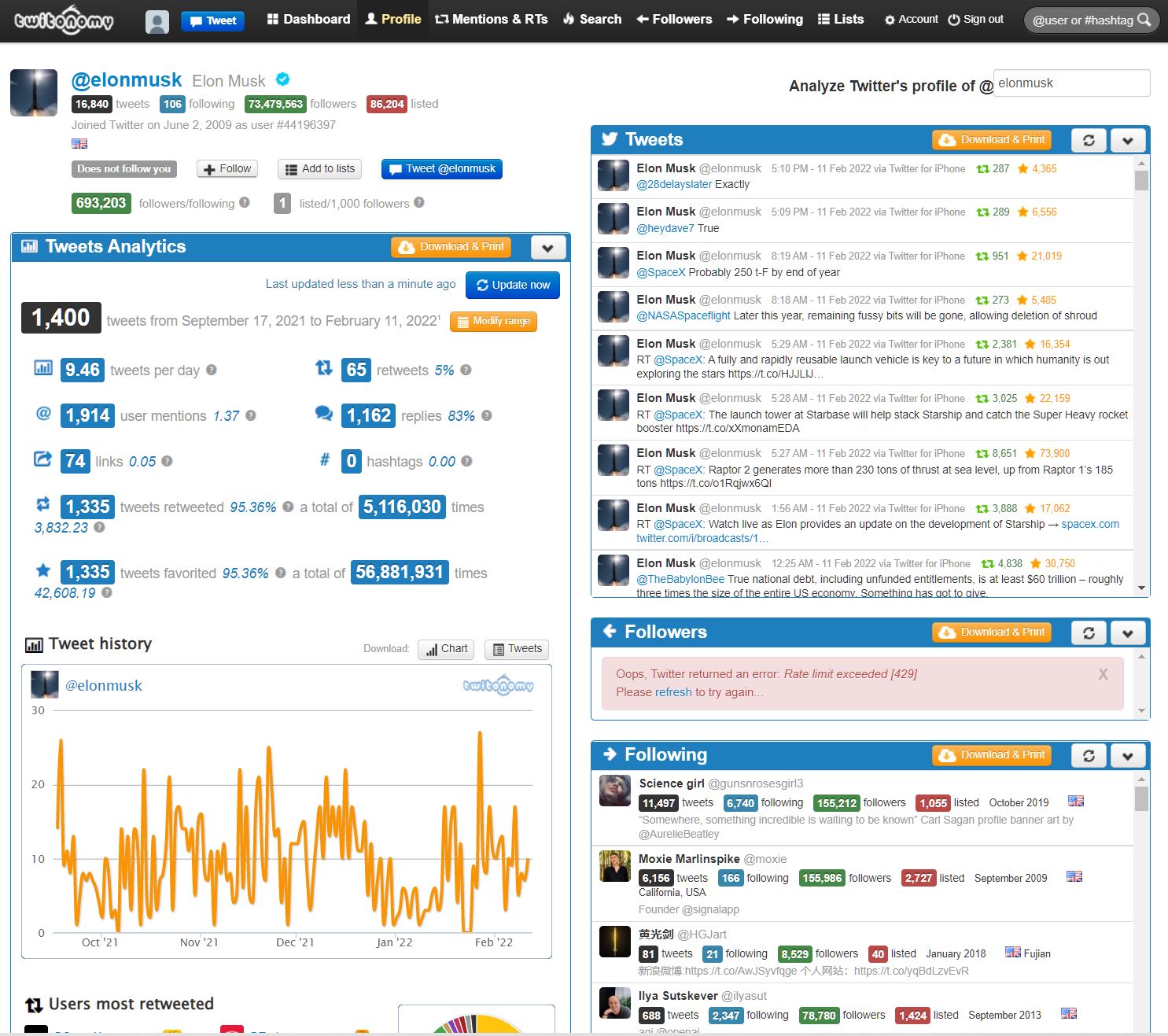Screen dimensions: 1168x1036
Task: Click help icon next to followers/following ratio
Action: 245,202
